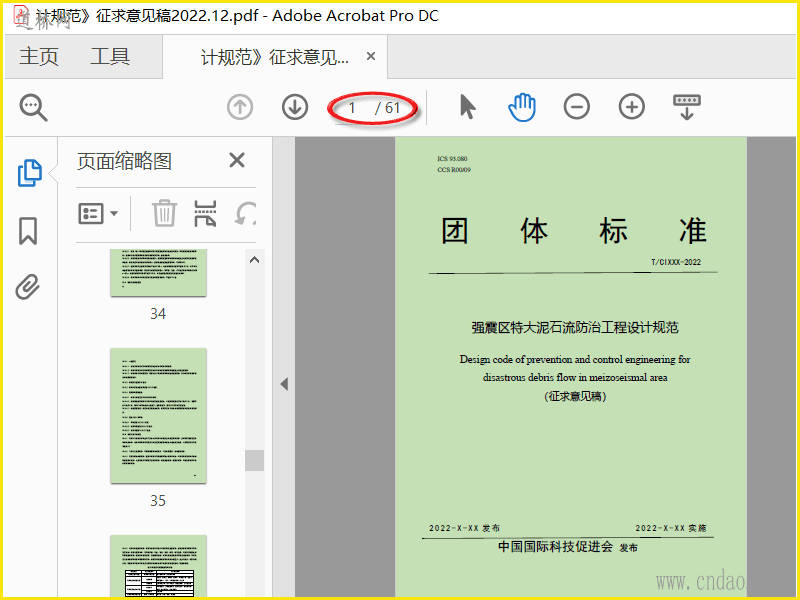Open the find text magnifier tool

click(x=34, y=108)
